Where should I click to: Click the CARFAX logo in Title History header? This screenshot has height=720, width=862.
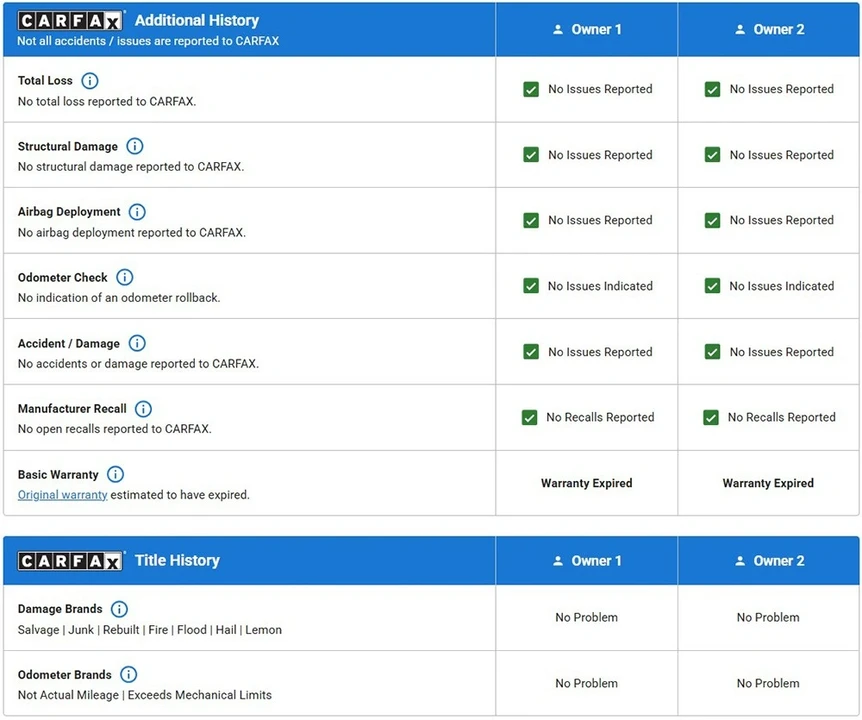click(x=70, y=561)
